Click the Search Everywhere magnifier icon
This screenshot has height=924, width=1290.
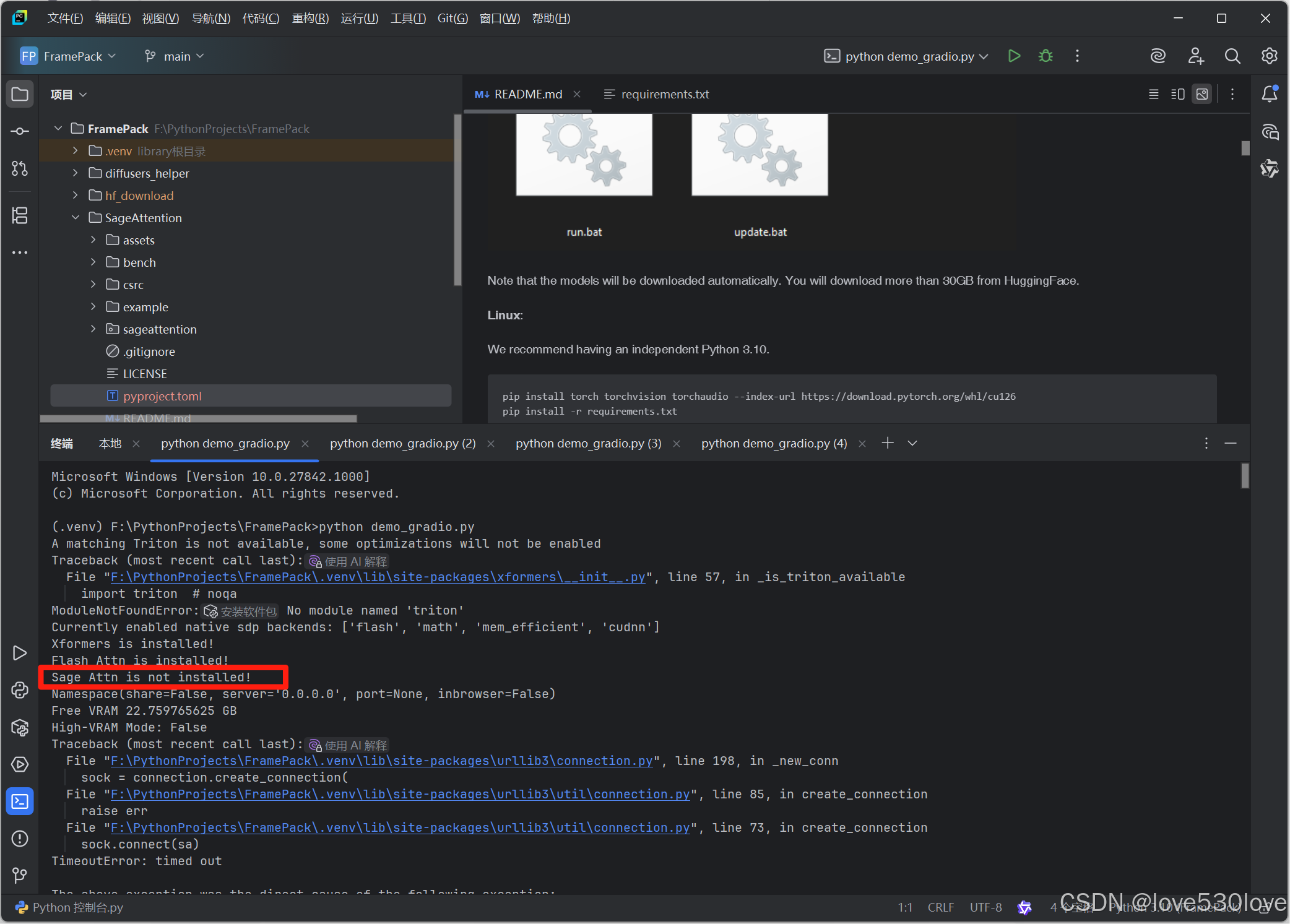pyautogui.click(x=1232, y=56)
